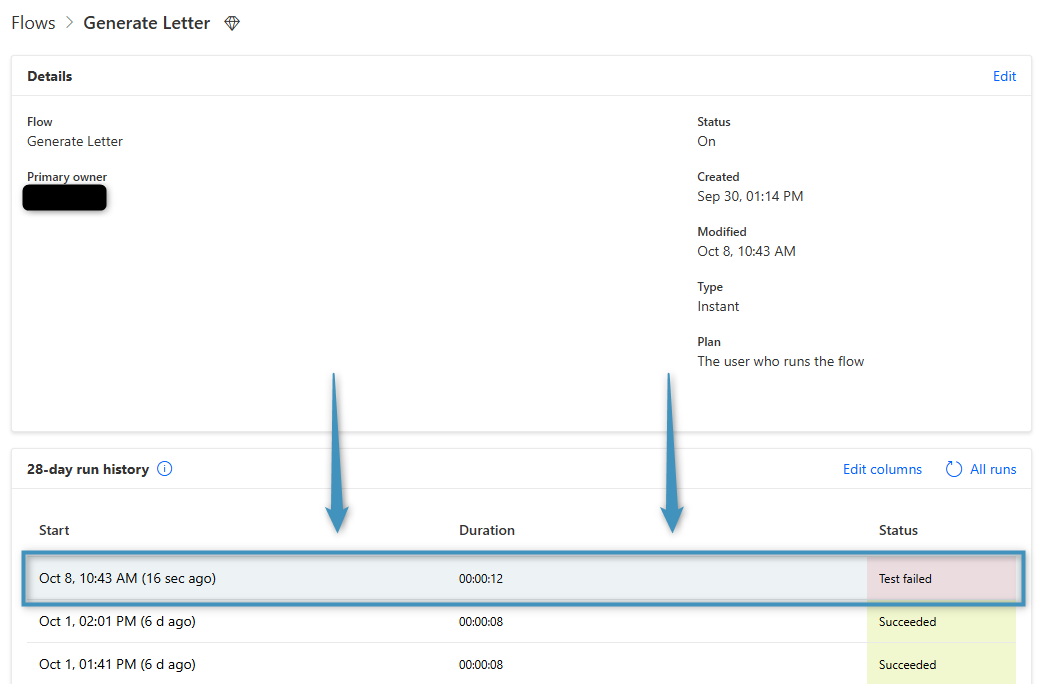Click the circular refresh icon beside All runs

click(954, 469)
